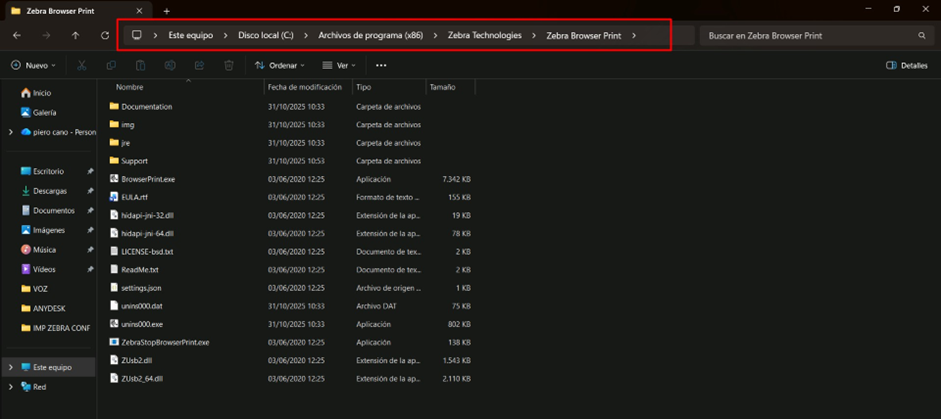Open the Ordenar sort dropdown
Screen dimensions: 941x419
pos(280,65)
